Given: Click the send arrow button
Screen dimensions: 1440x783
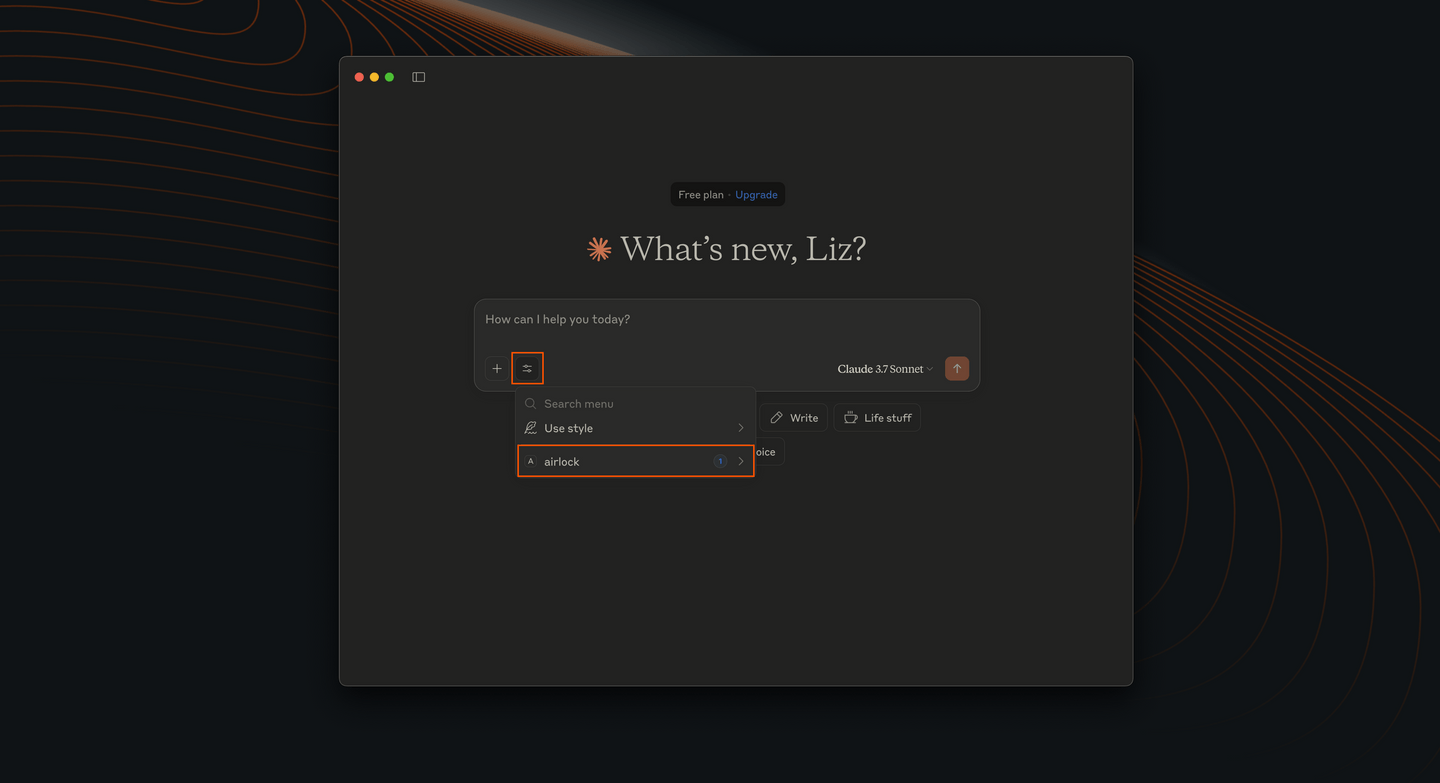Looking at the screenshot, I should pos(956,368).
